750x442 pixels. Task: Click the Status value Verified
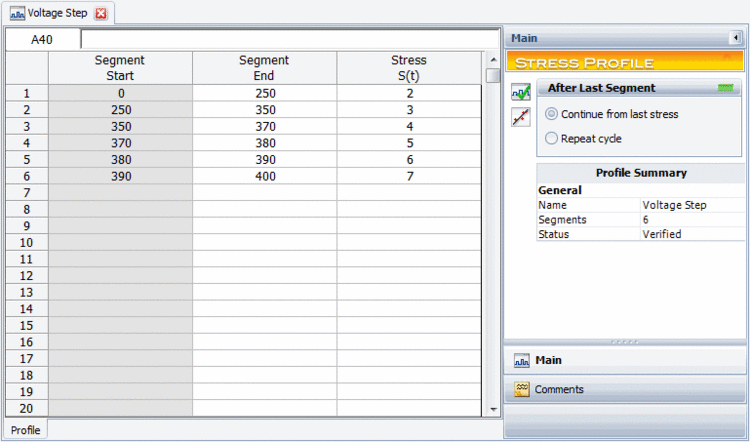662,234
